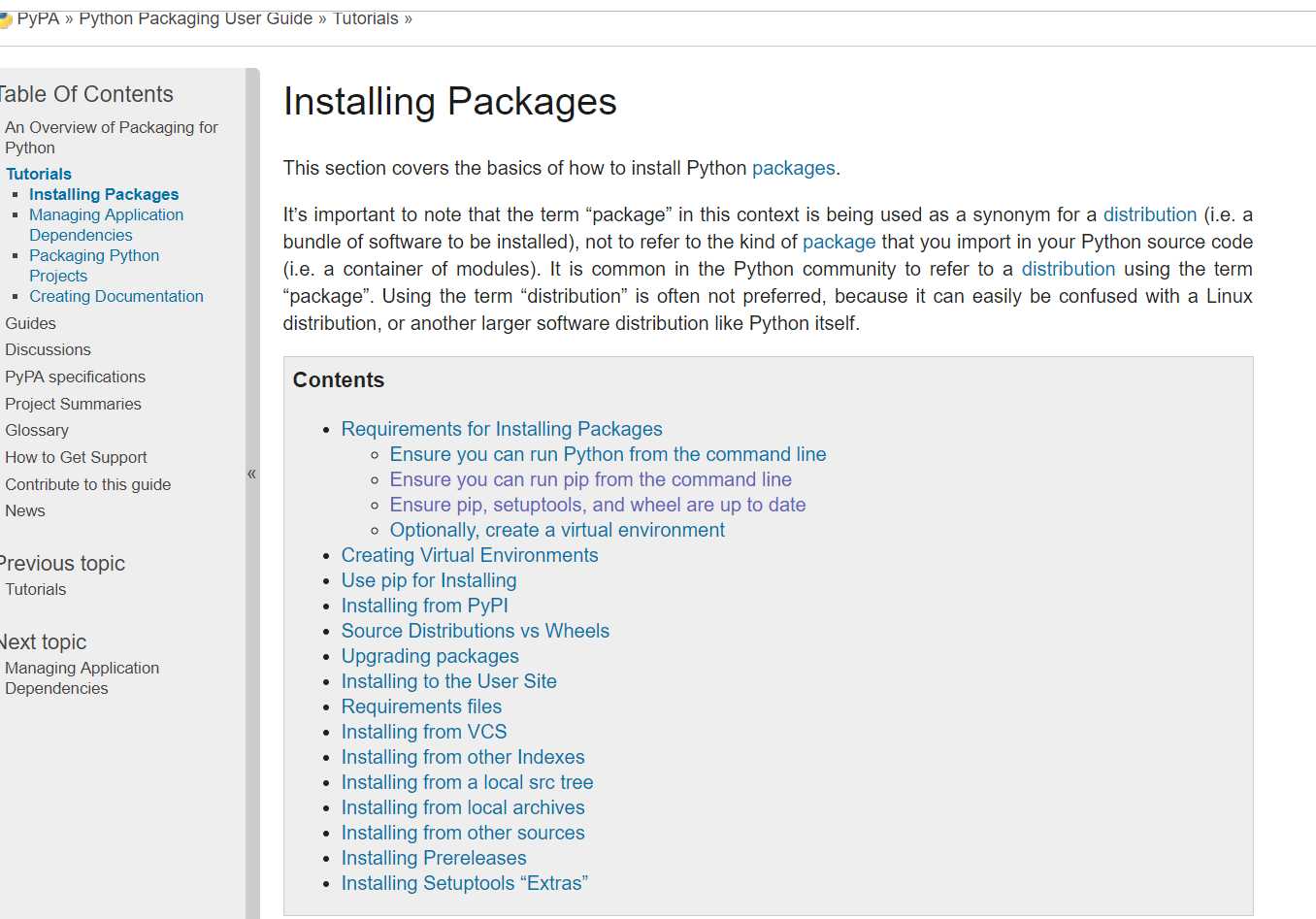Open Creating Documentation in sidebar
This screenshot has width=1316, height=919.
click(116, 296)
